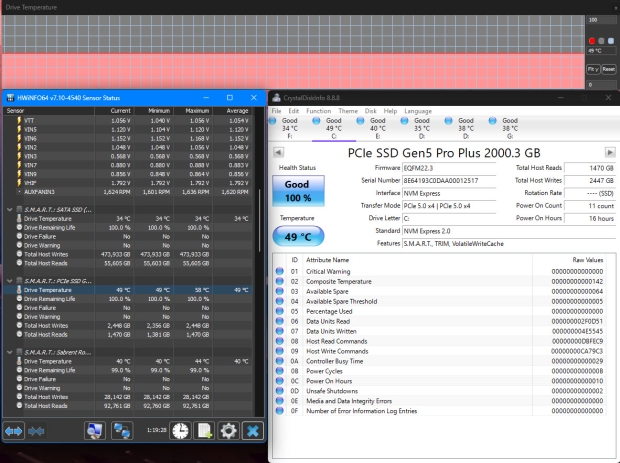Image resolution: width=620 pixels, height=463 pixels.
Task: Select the Composite Temperature attribute row
Action: pyautogui.click(x=439, y=282)
